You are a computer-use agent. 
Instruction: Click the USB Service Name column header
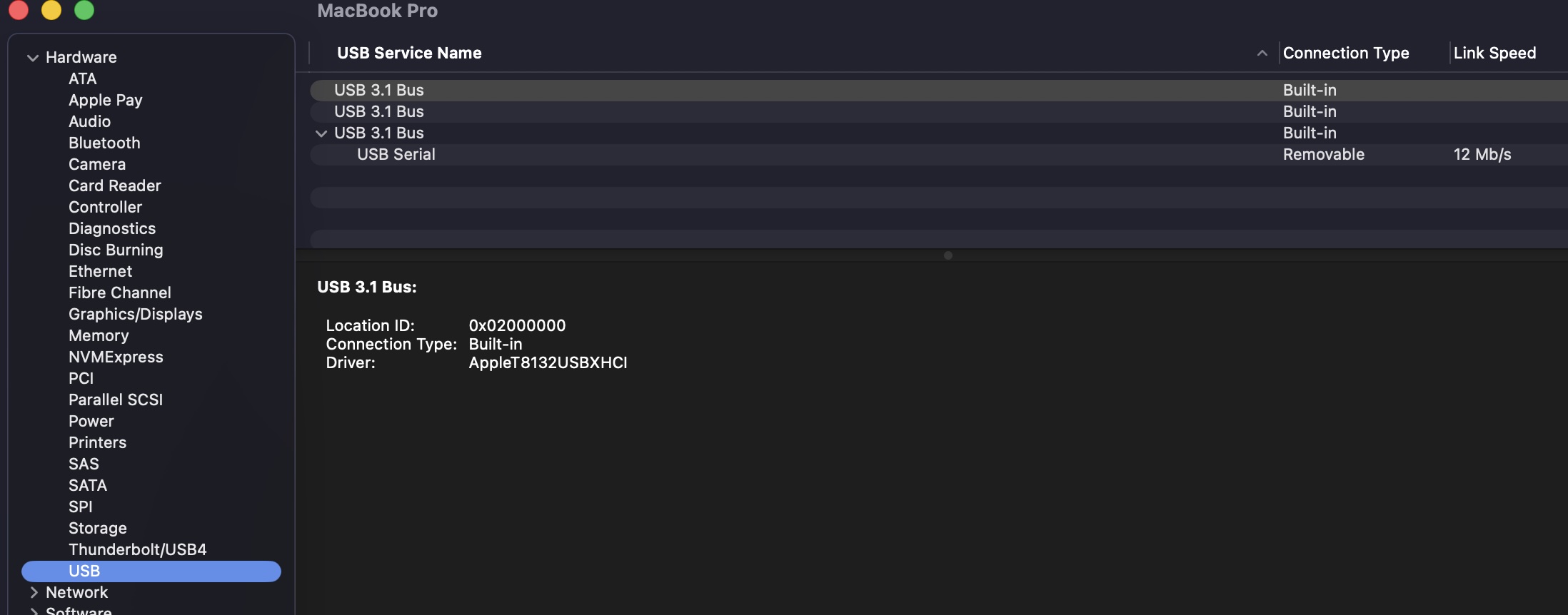(x=409, y=54)
